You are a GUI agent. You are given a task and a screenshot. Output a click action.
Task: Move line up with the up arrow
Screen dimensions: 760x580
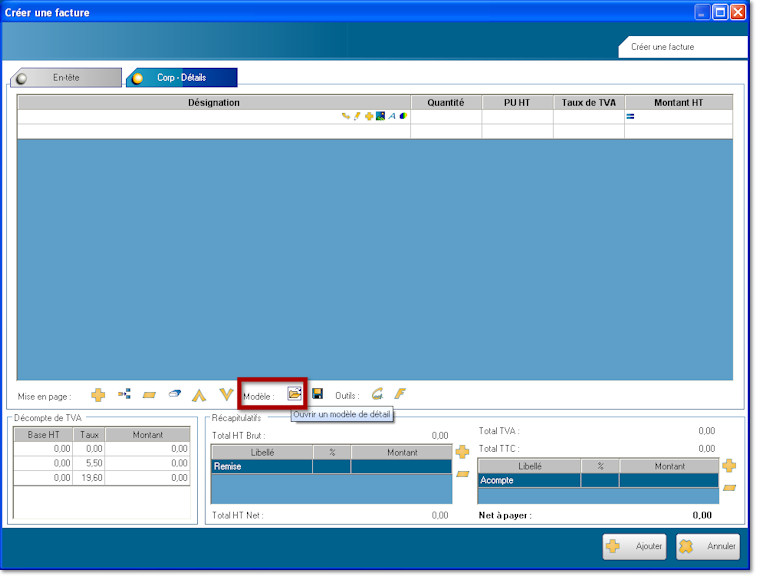(199, 395)
